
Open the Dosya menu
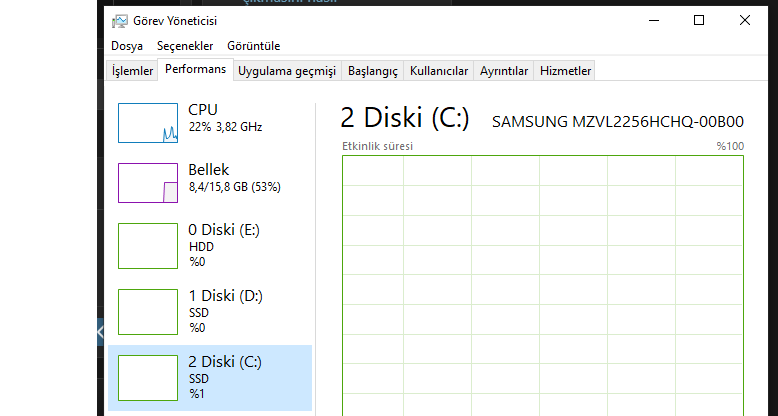pyautogui.click(x=127, y=46)
